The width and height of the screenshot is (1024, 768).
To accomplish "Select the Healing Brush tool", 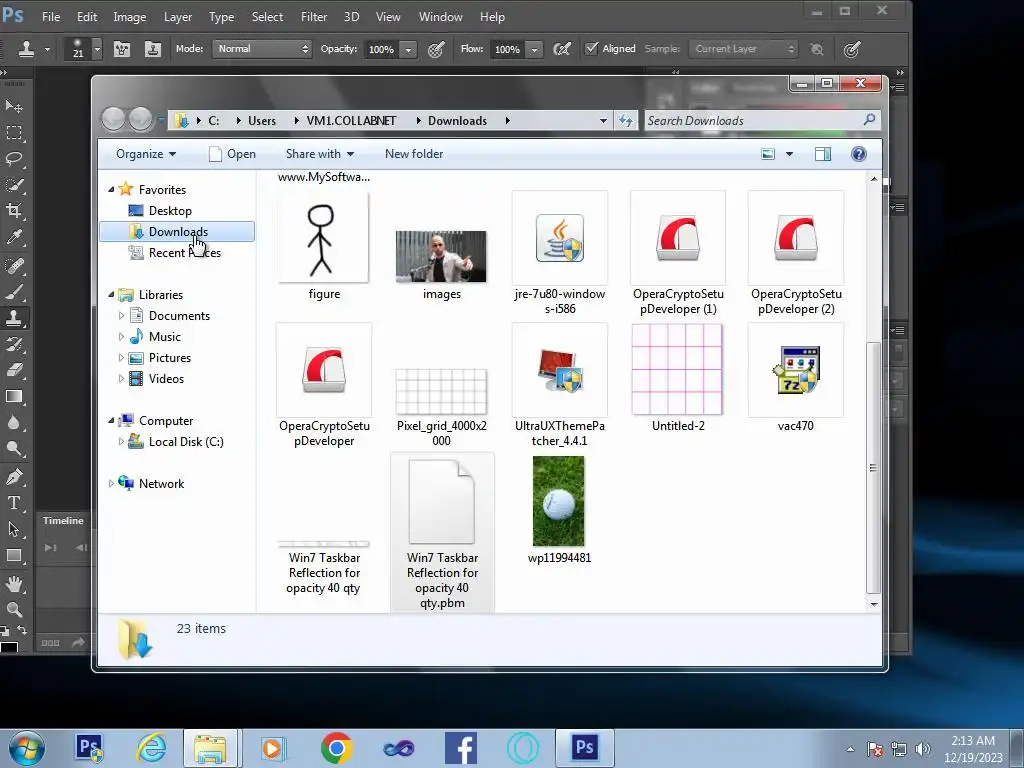I will click(x=14, y=266).
